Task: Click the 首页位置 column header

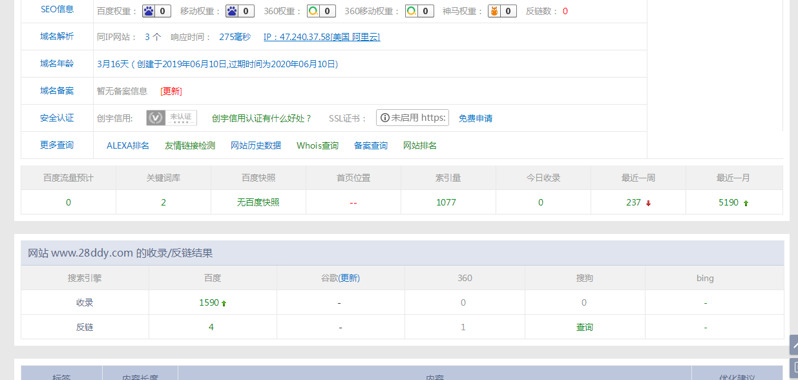Action: click(x=353, y=178)
